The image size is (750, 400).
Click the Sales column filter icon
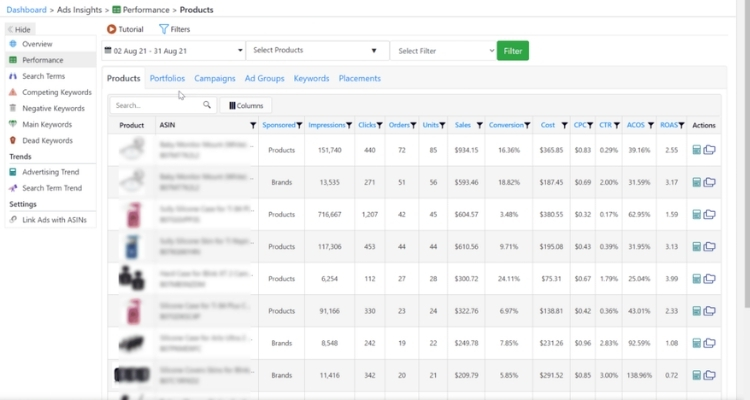click(479, 125)
